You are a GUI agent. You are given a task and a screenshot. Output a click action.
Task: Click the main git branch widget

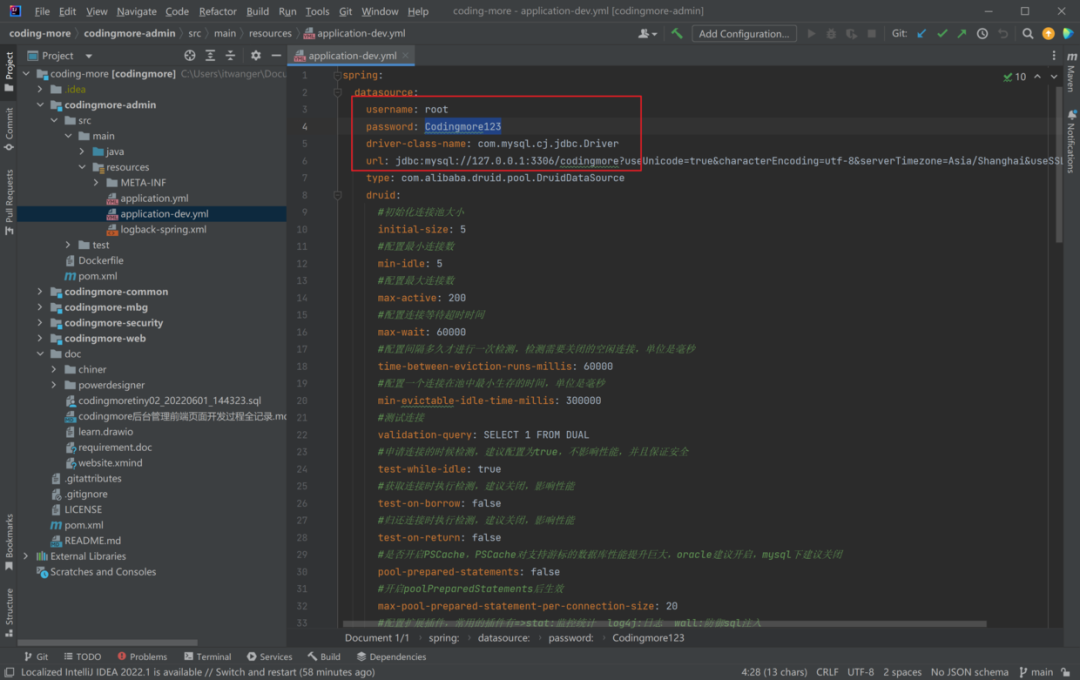[x=1036, y=672]
